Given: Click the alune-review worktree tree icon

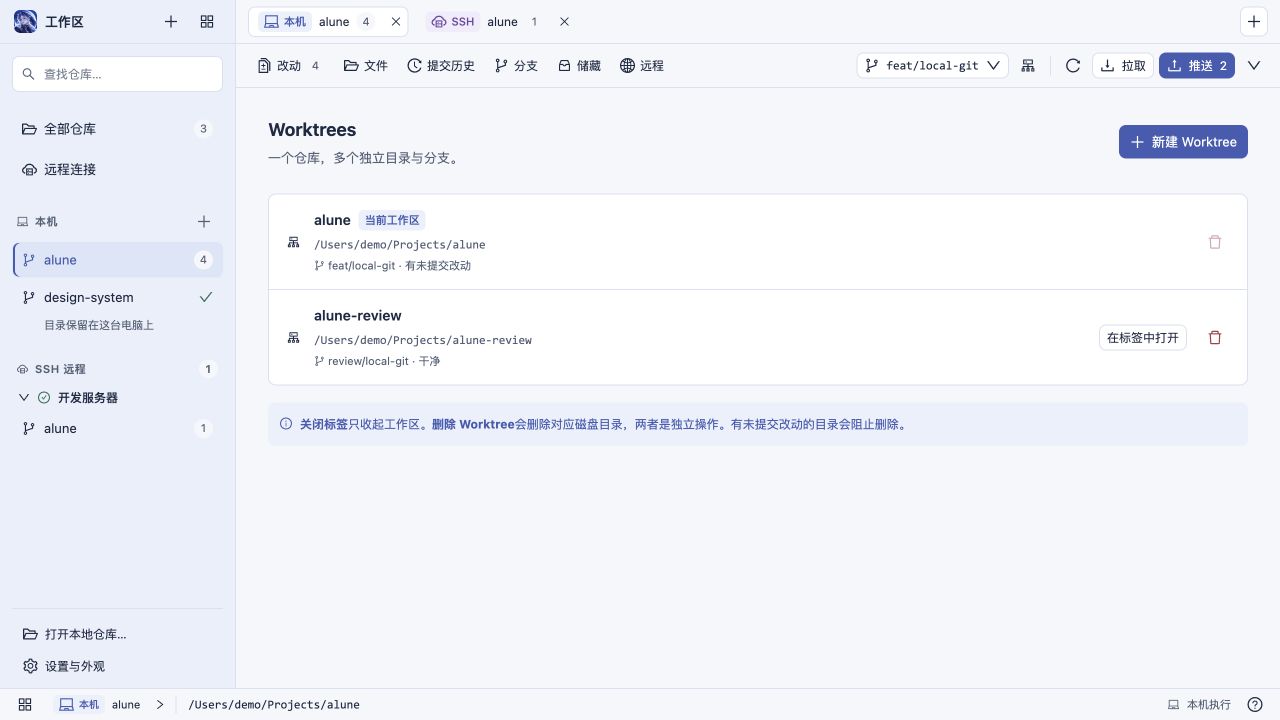Looking at the screenshot, I should [294, 338].
